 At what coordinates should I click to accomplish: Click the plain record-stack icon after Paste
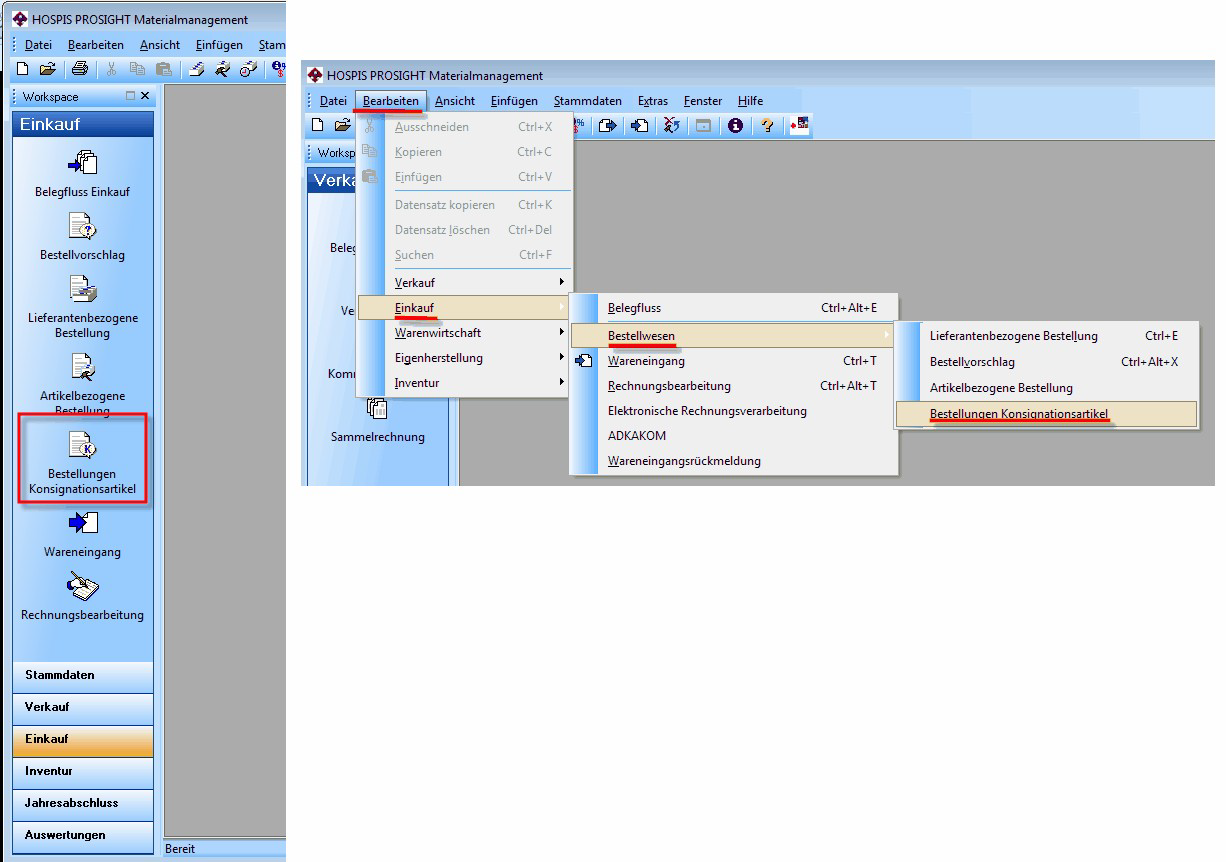198,69
